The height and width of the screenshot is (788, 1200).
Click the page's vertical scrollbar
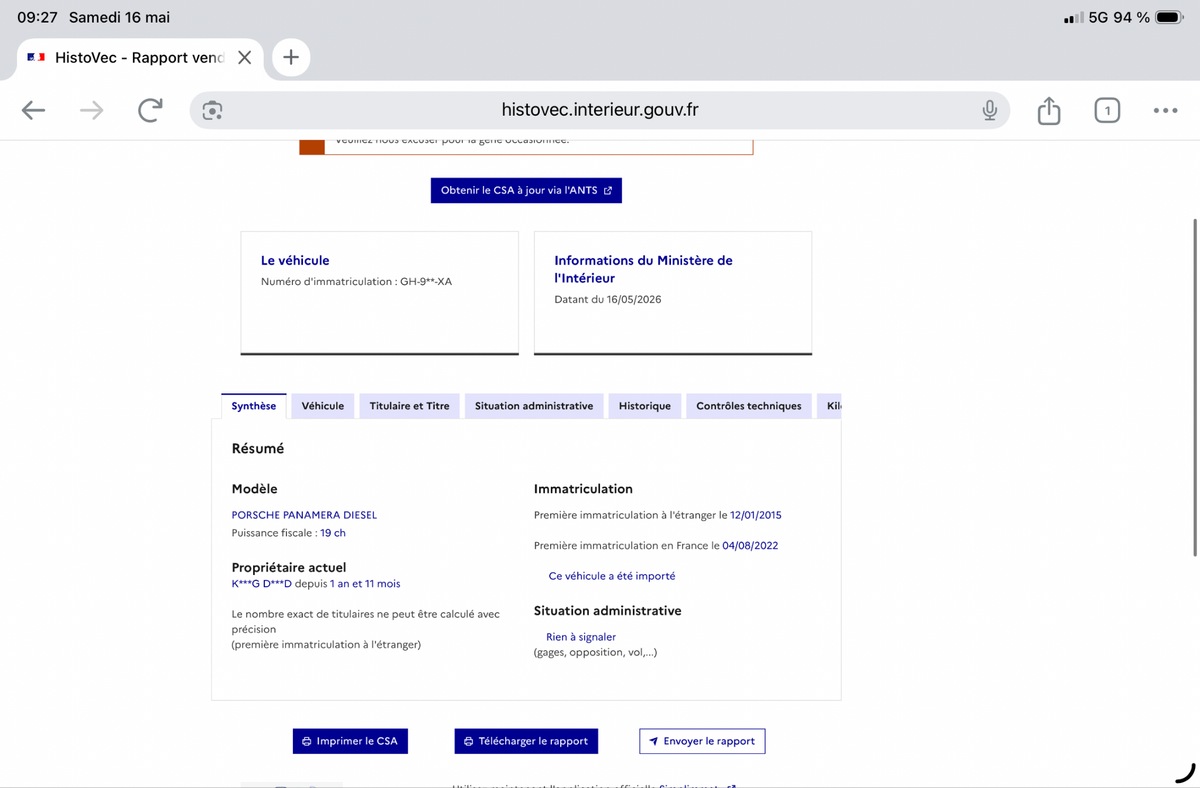[1195, 388]
